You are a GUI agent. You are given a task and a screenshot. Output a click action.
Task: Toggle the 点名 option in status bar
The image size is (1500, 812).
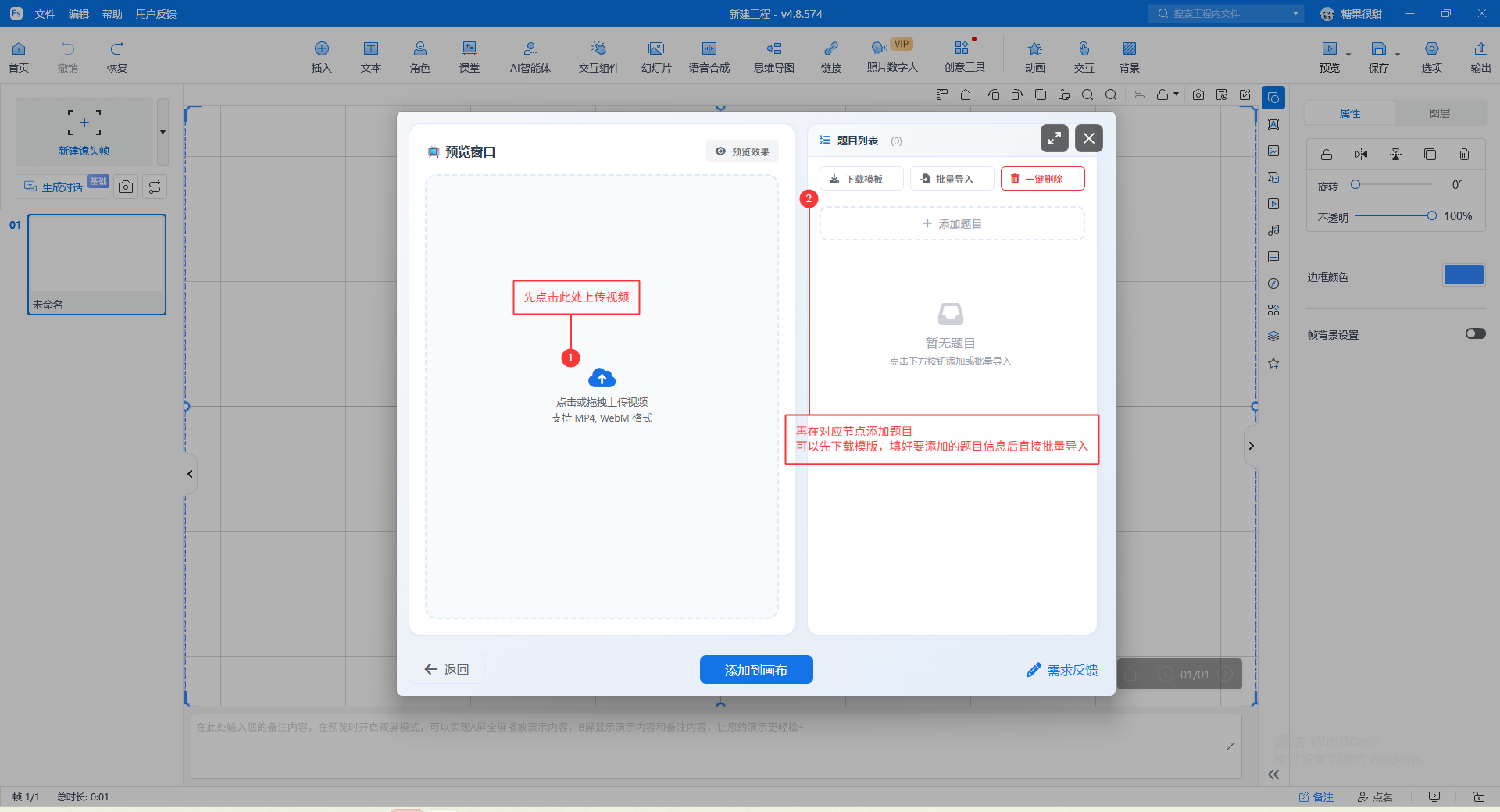click(x=1375, y=797)
